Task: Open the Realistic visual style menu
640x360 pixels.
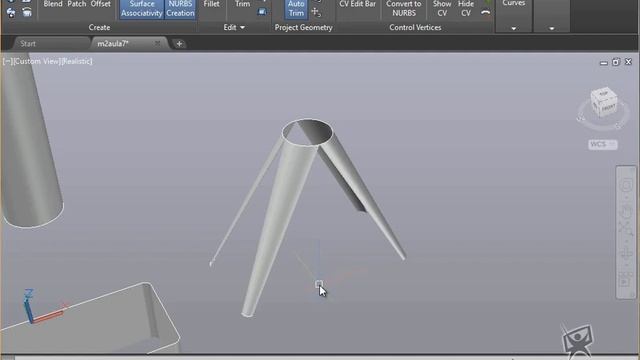Action: (77, 61)
